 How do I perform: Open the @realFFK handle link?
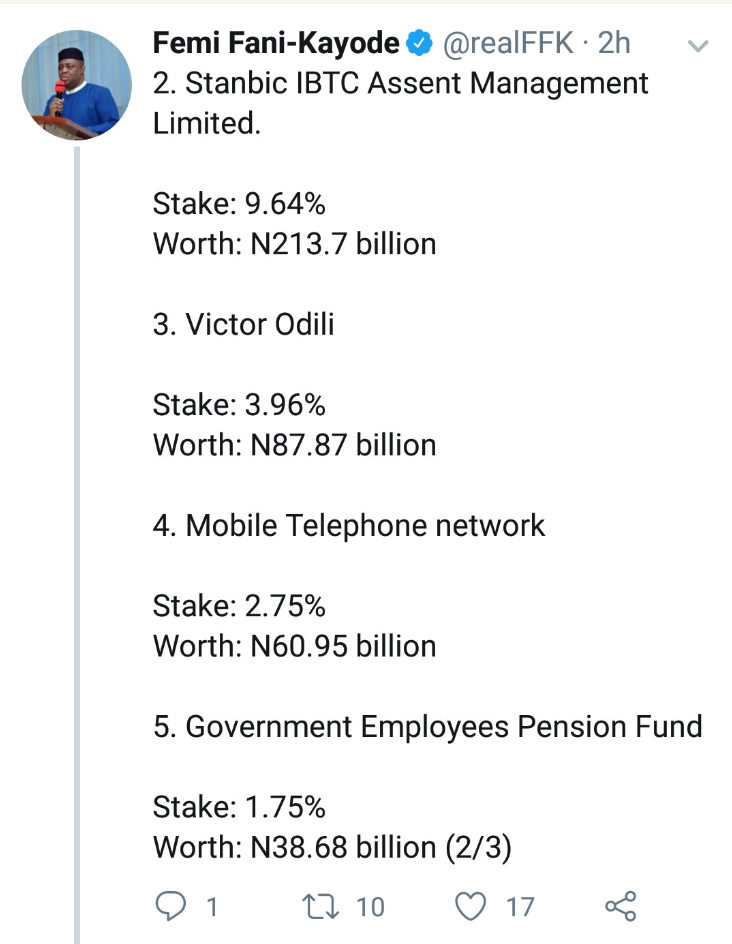click(x=507, y=44)
